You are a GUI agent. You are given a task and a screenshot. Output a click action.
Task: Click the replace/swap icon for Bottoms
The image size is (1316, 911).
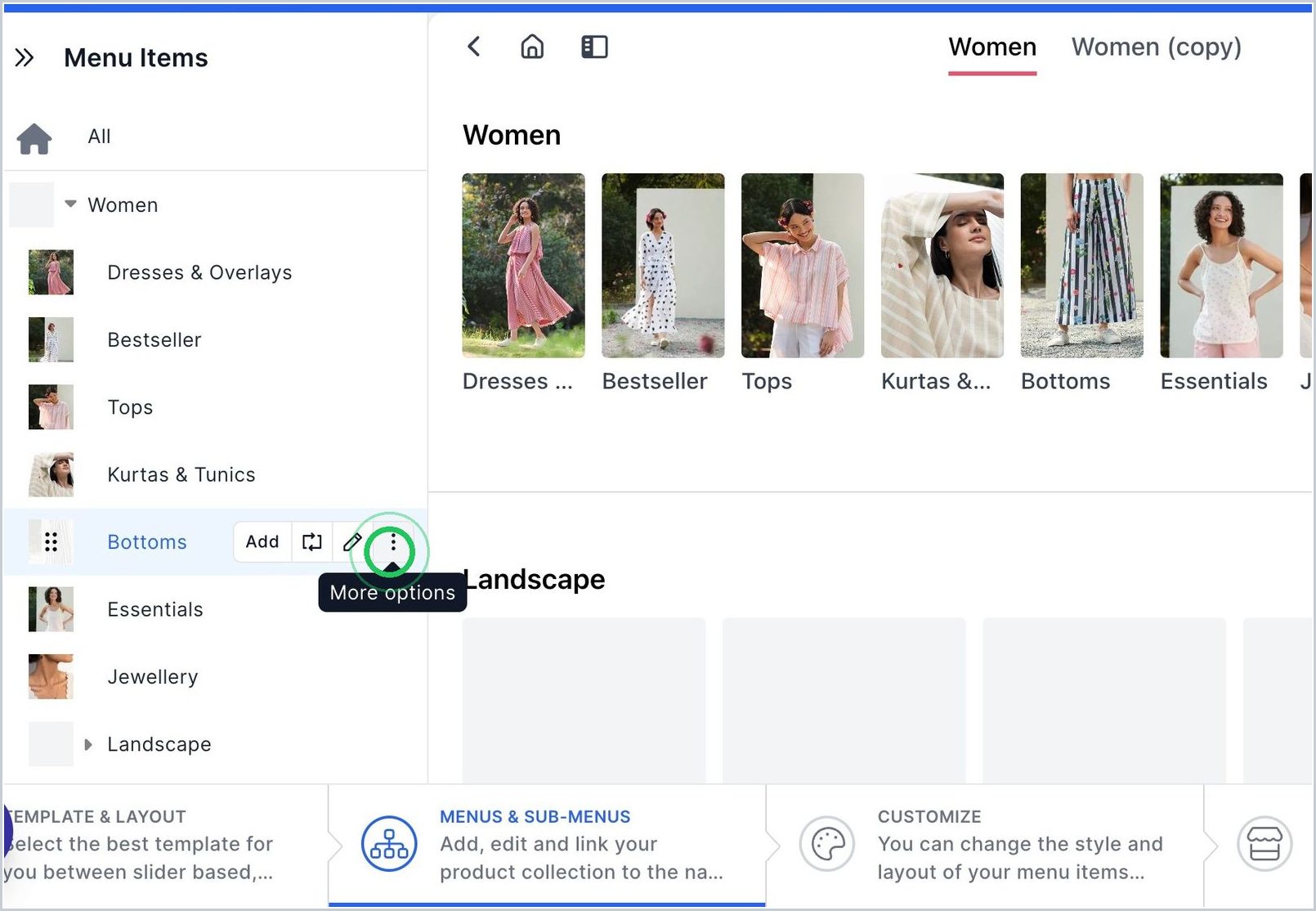(x=312, y=541)
